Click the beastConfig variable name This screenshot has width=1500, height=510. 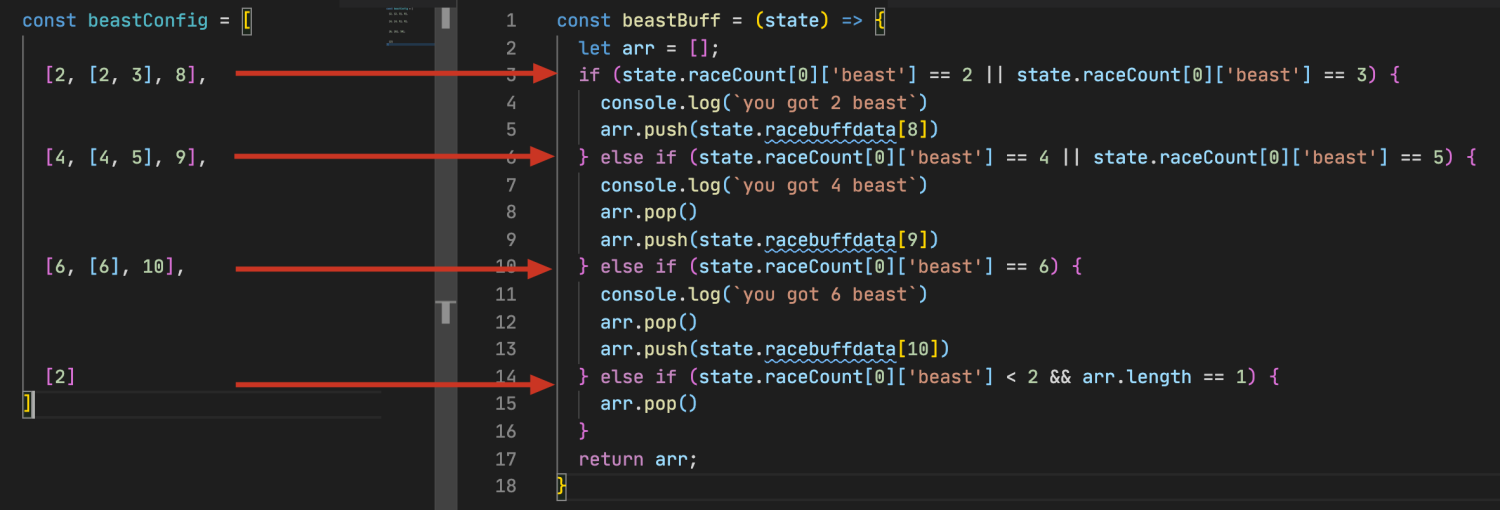coord(146,21)
